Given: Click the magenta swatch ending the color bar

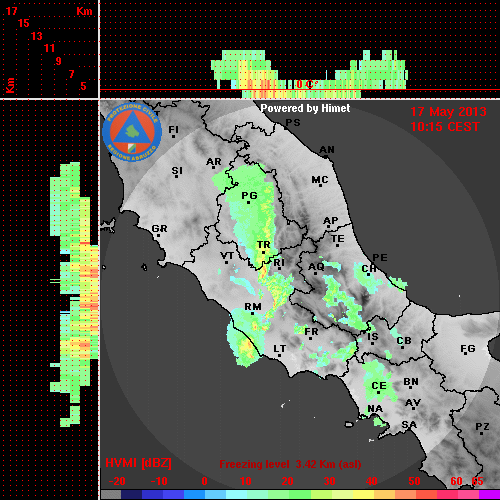Looking at the screenshot, I should (x=489, y=494).
